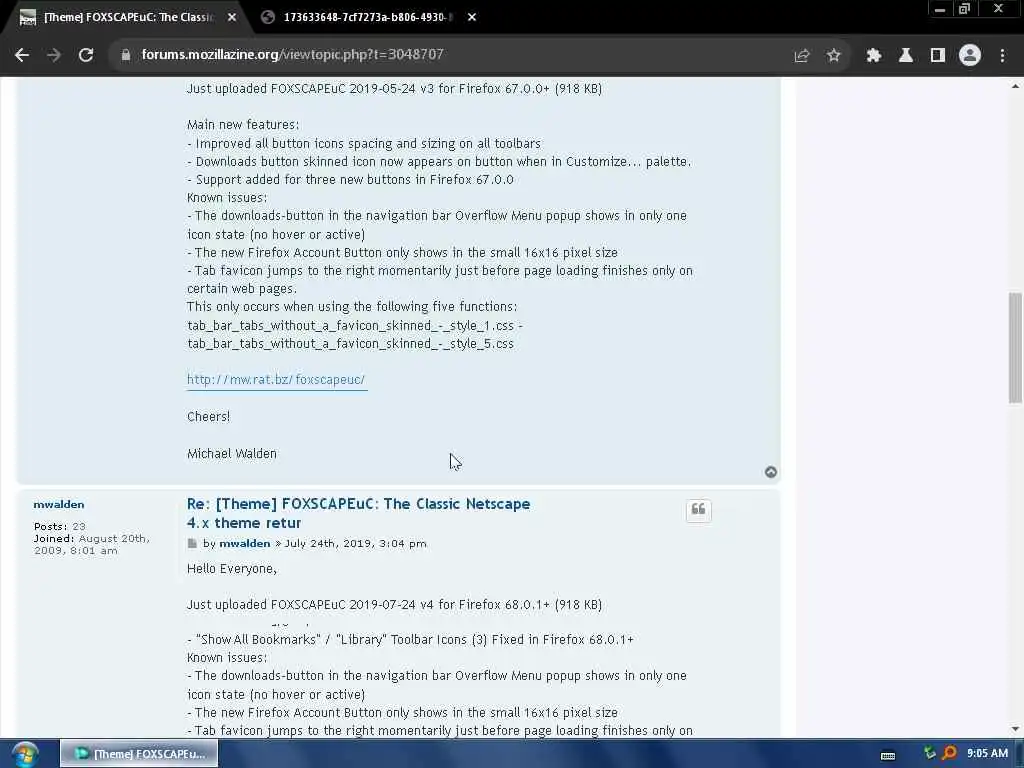Go back to the previous page
The width and height of the screenshot is (1024, 768).
[22, 55]
